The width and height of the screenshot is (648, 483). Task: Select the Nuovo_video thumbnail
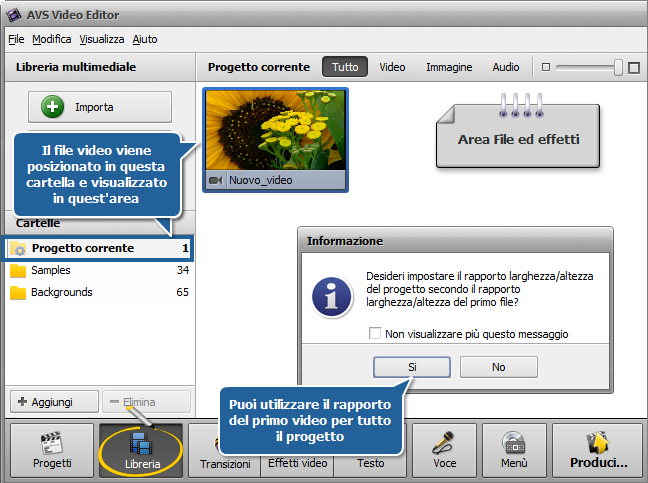click(275, 140)
